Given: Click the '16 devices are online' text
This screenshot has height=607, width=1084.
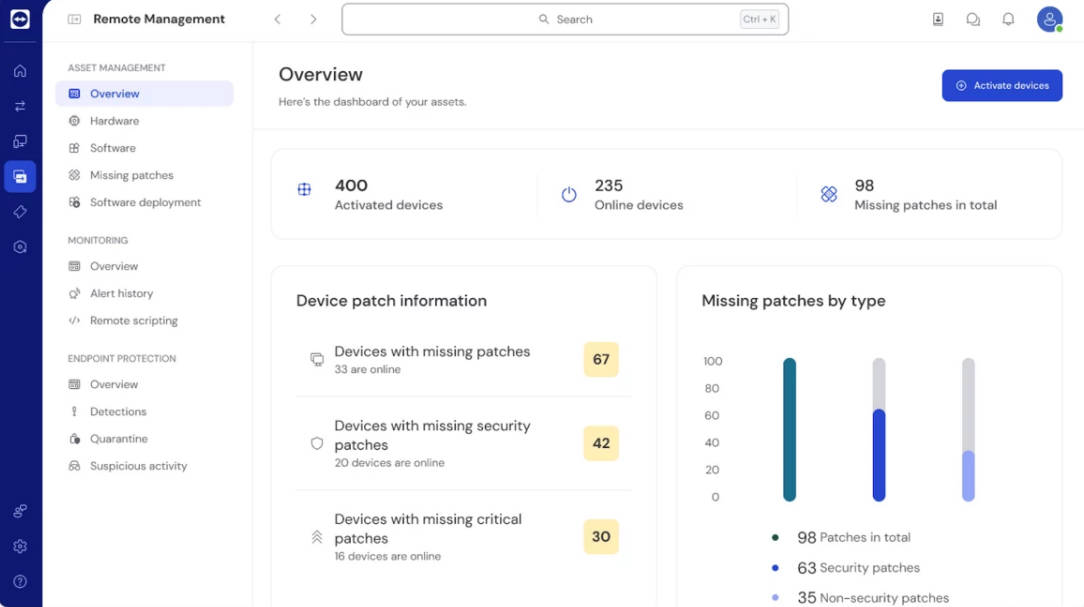Looking at the screenshot, I should coord(387,556).
